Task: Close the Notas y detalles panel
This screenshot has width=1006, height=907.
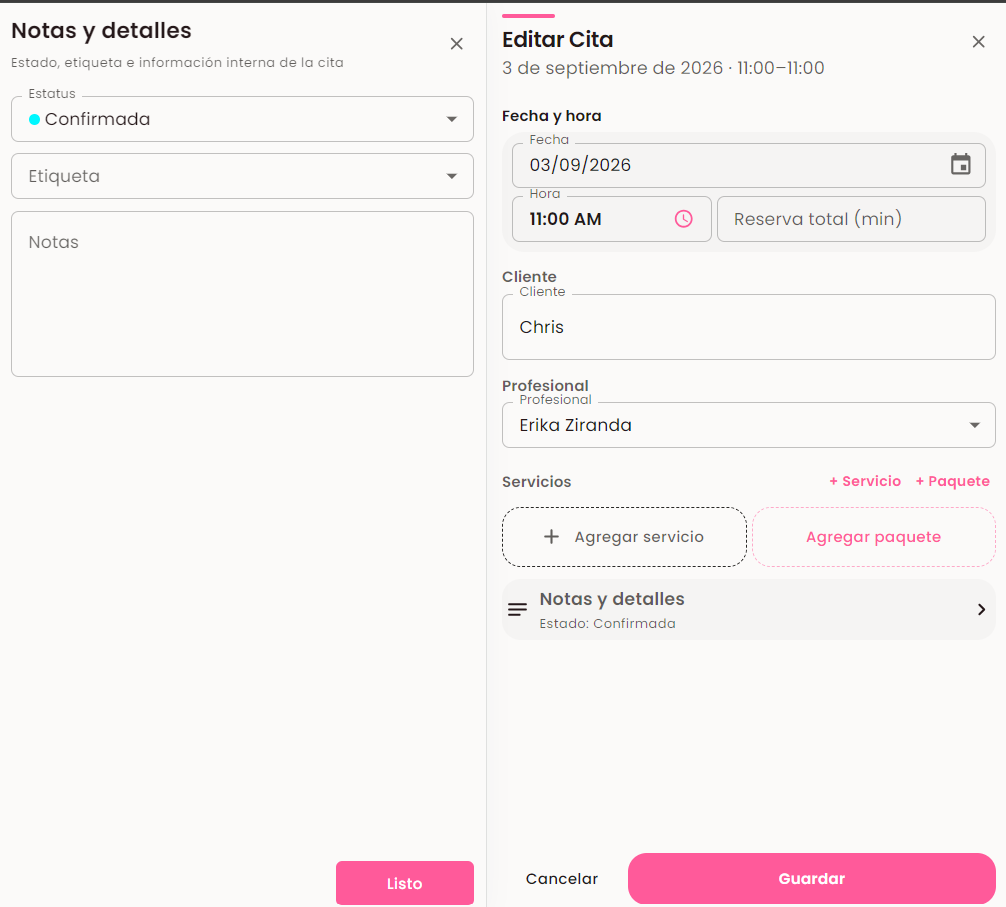Action: click(x=456, y=44)
